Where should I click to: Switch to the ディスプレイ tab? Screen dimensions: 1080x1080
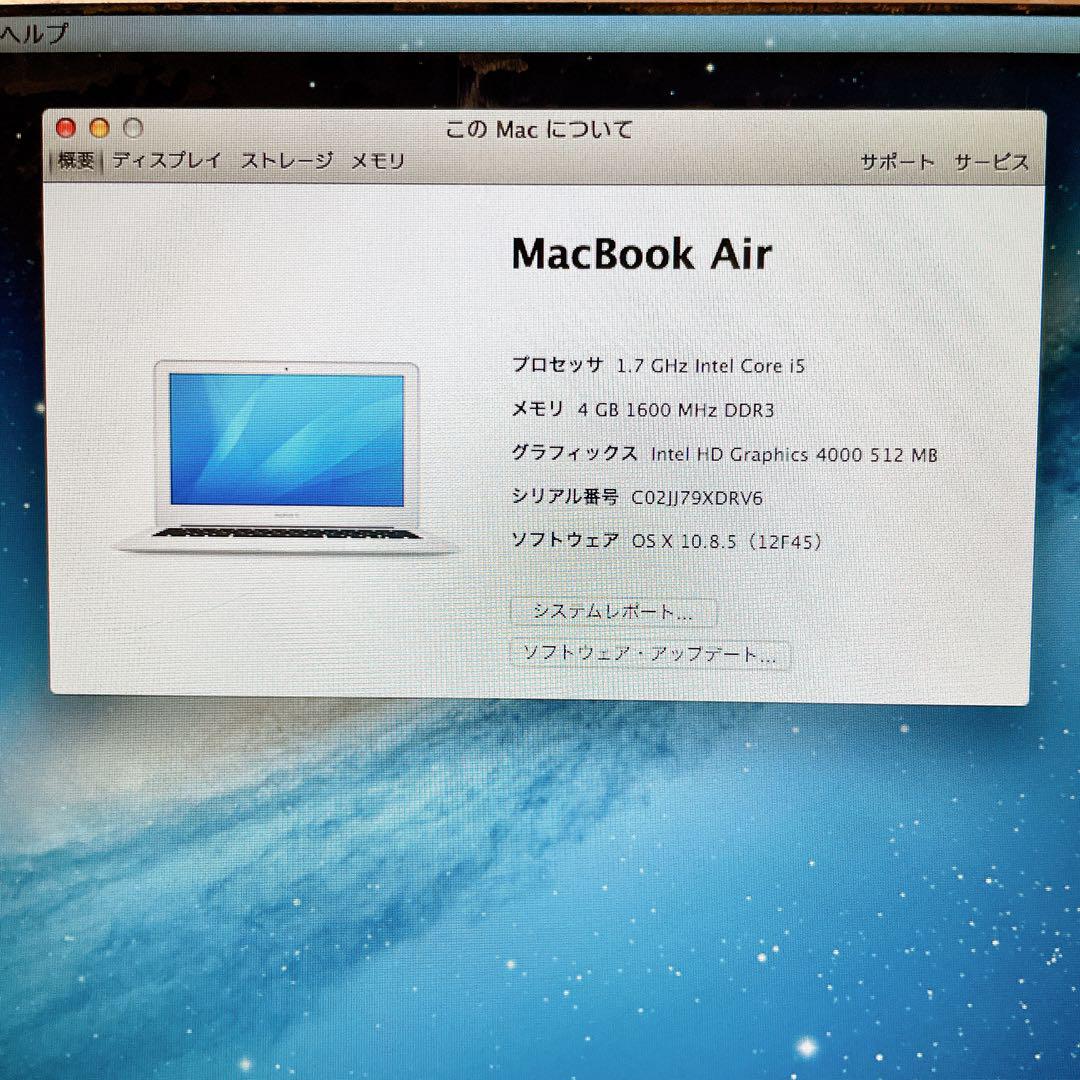(x=167, y=160)
